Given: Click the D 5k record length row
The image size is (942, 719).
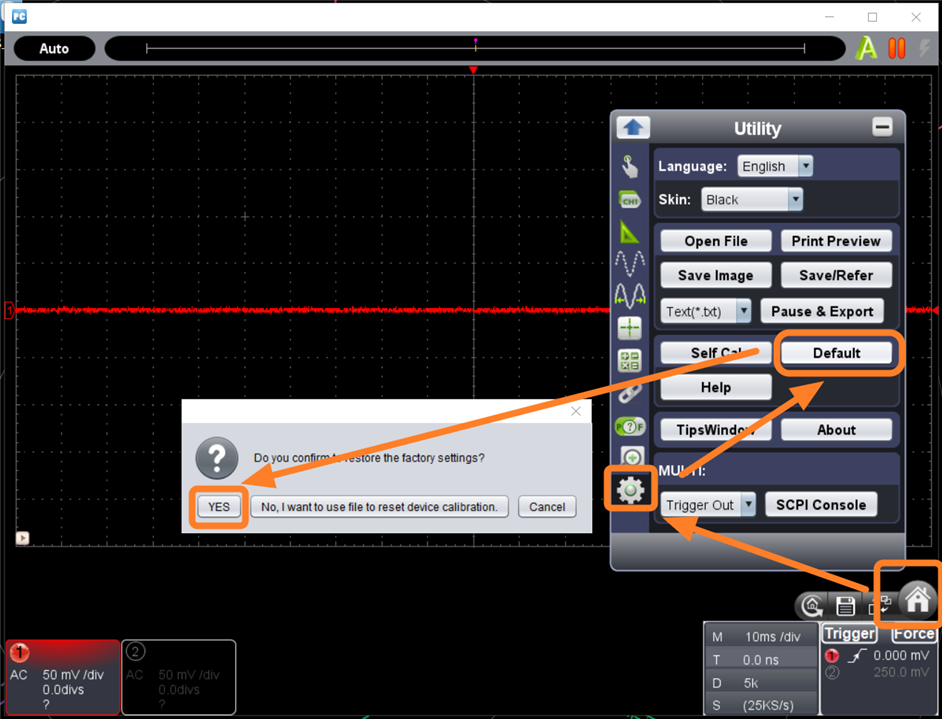Looking at the screenshot, I should 761,682.
